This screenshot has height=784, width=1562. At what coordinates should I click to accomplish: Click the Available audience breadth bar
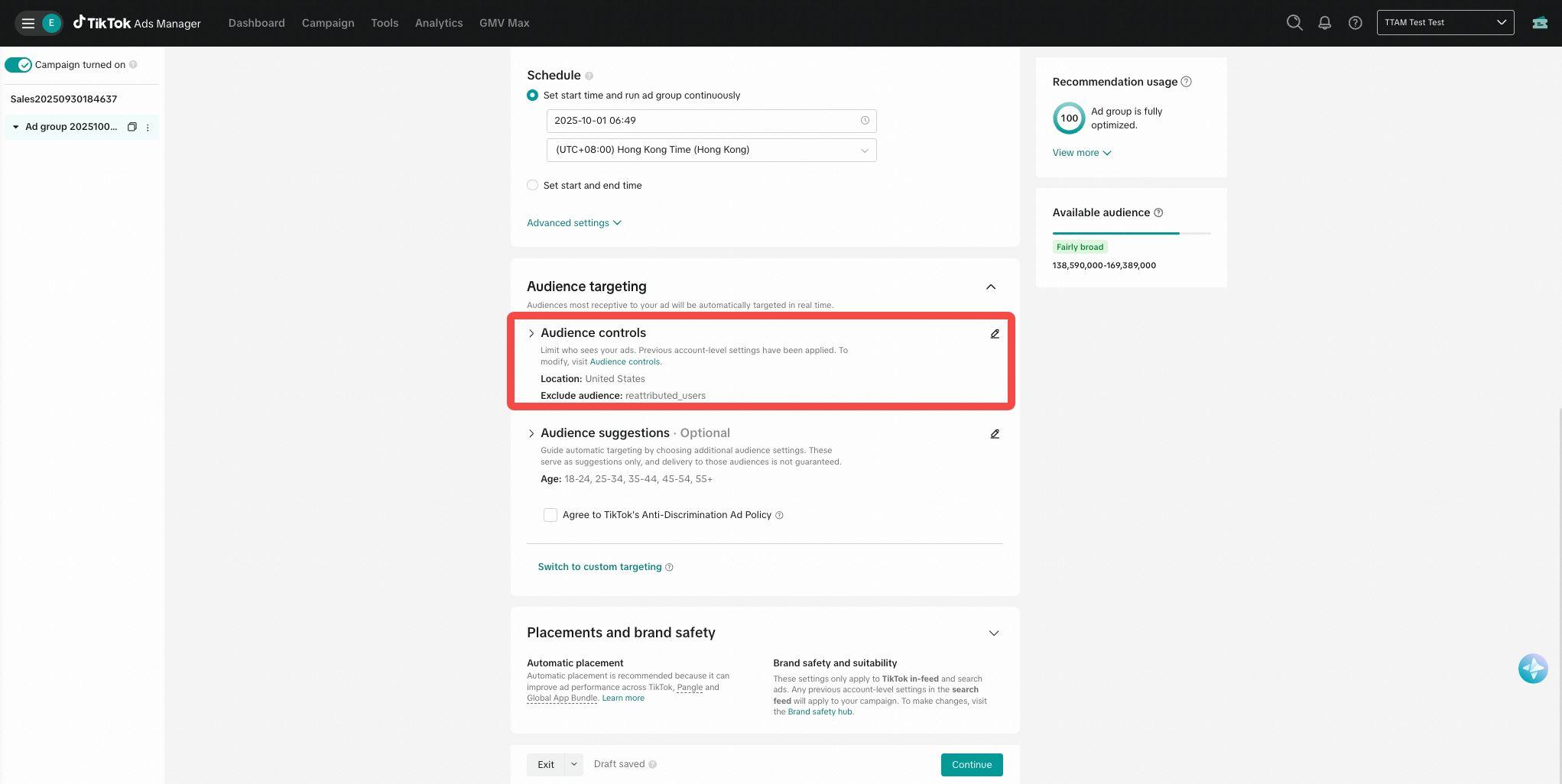[1131, 233]
